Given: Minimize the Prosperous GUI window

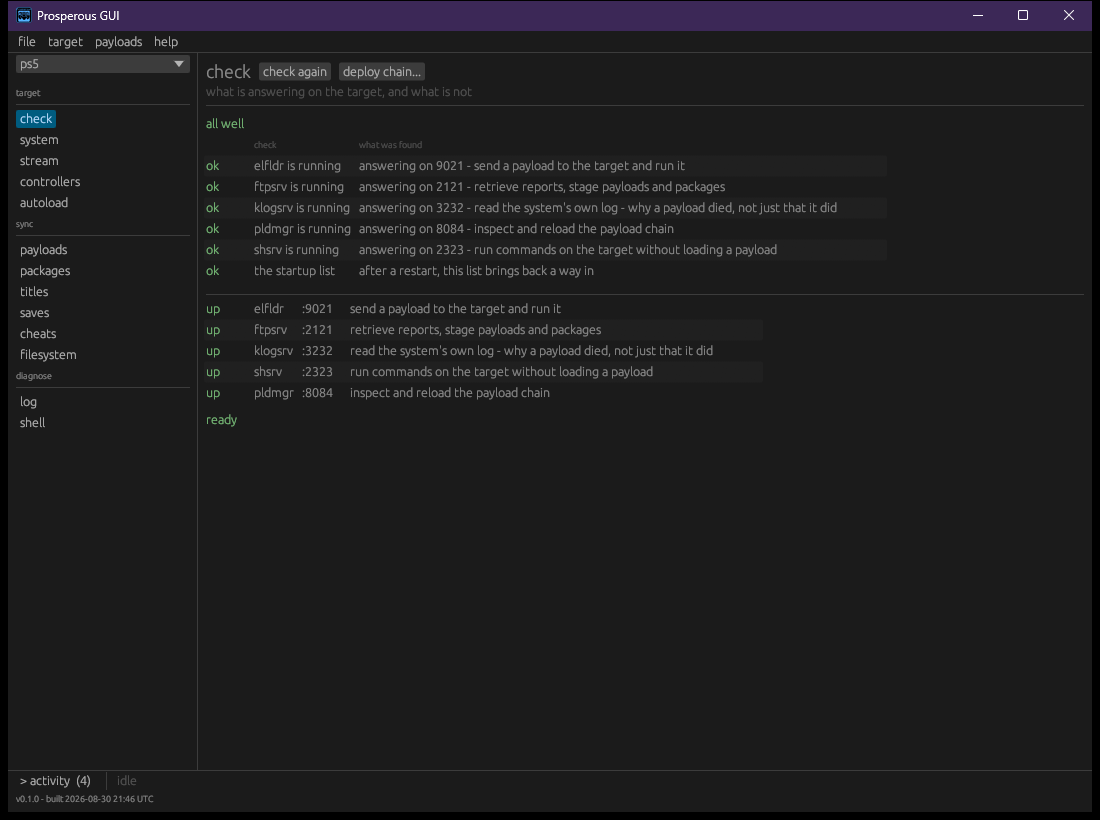Looking at the screenshot, I should pos(978,15).
